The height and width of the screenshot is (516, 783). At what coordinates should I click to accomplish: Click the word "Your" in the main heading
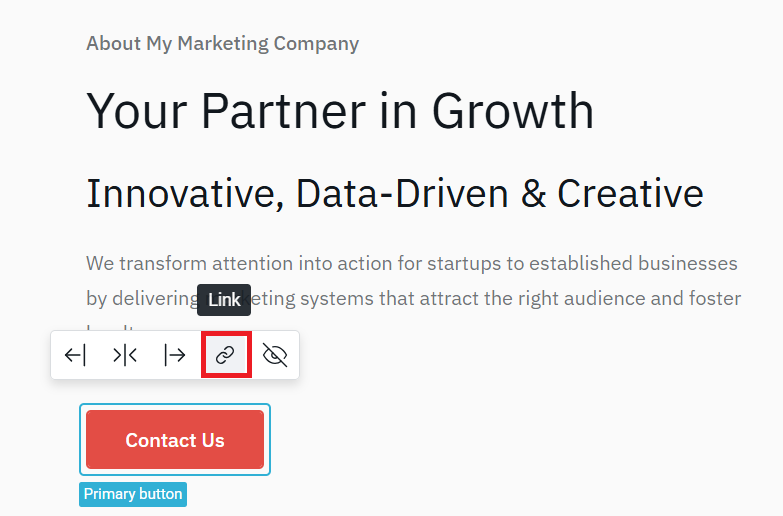click(133, 110)
